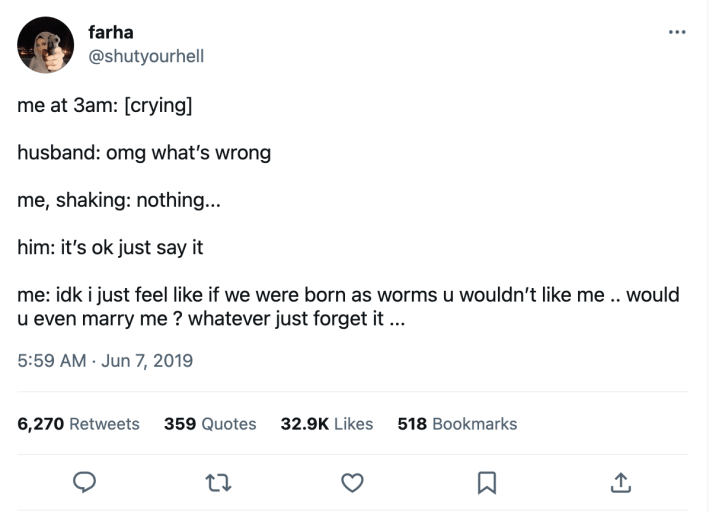Open farha's profile picture

coord(45,44)
